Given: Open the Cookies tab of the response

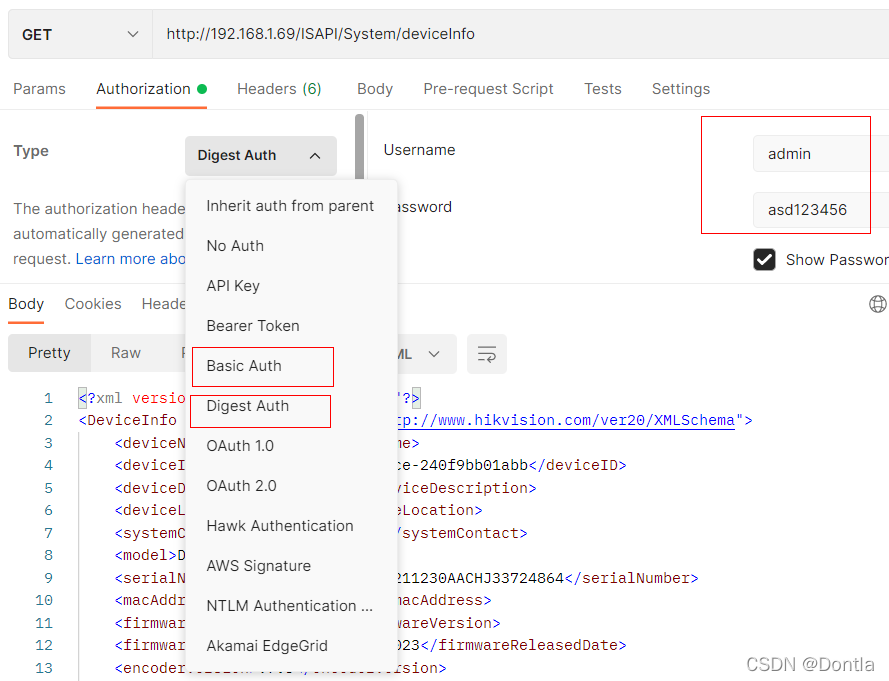Looking at the screenshot, I should point(92,303).
